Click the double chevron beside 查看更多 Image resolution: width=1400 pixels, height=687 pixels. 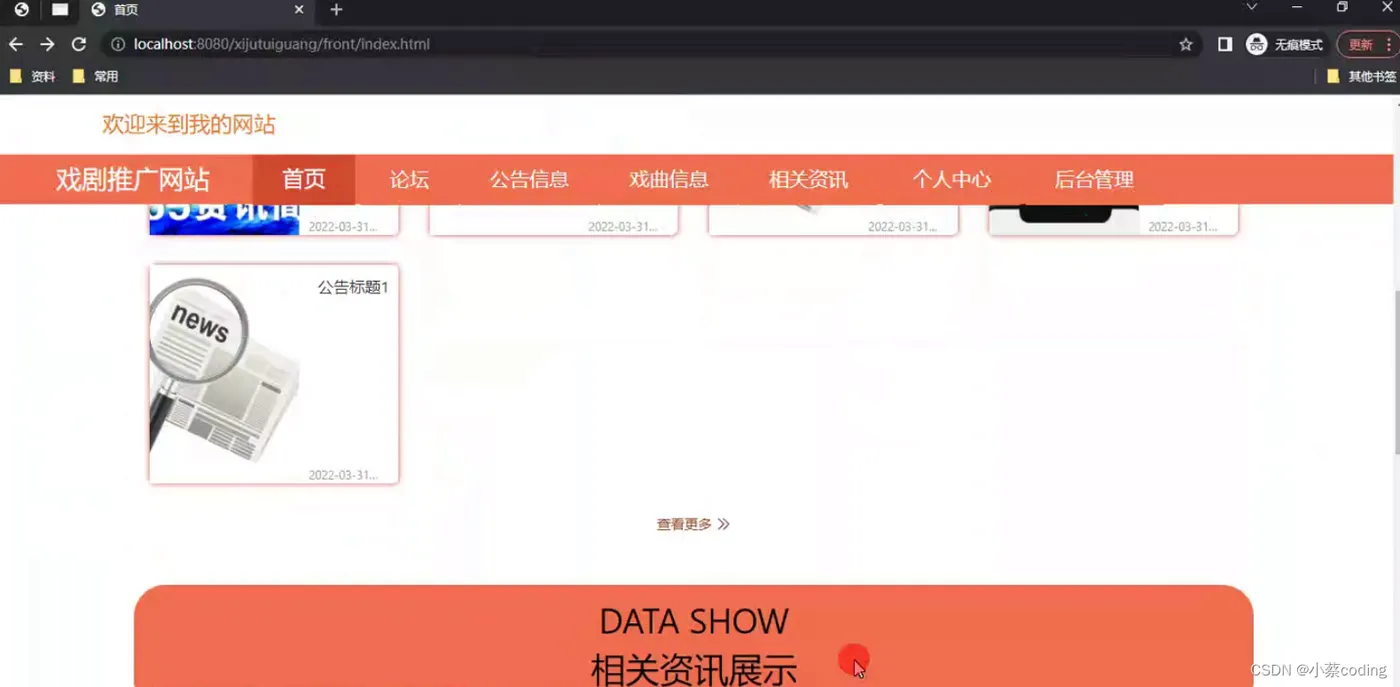(x=724, y=524)
